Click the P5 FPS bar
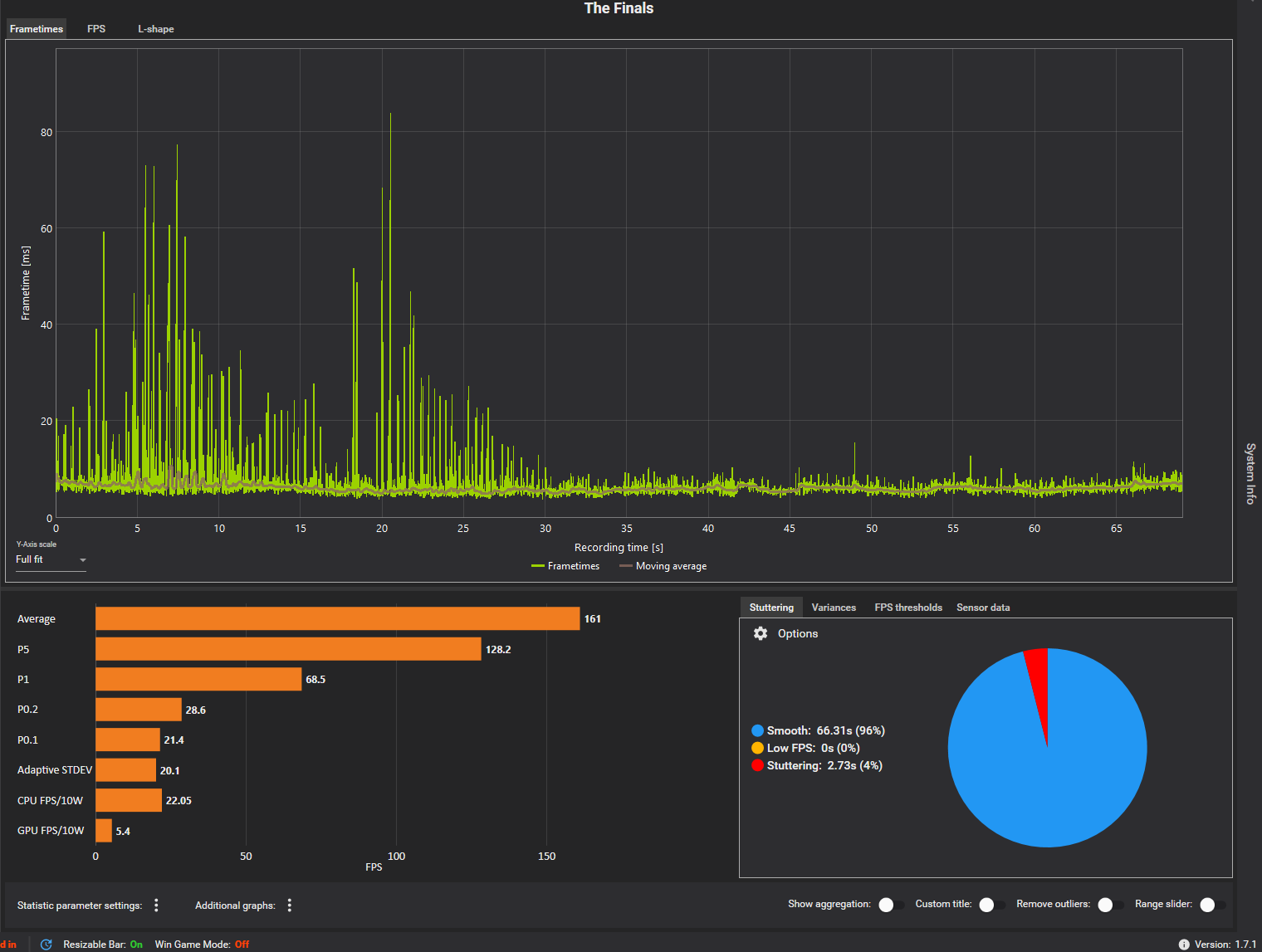Screen dimensions: 1262x952 pyautogui.click(x=288, y=649)
